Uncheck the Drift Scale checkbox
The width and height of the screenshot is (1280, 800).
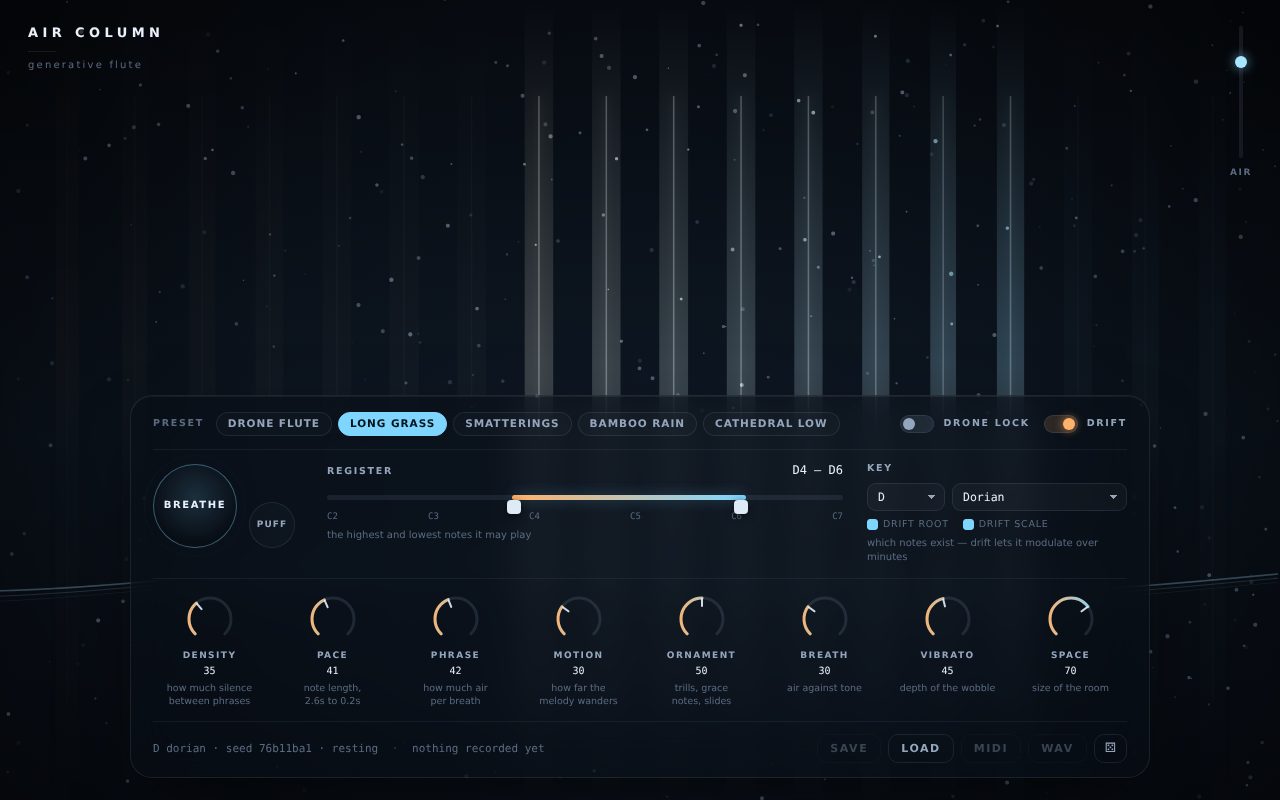click(968, 524)
